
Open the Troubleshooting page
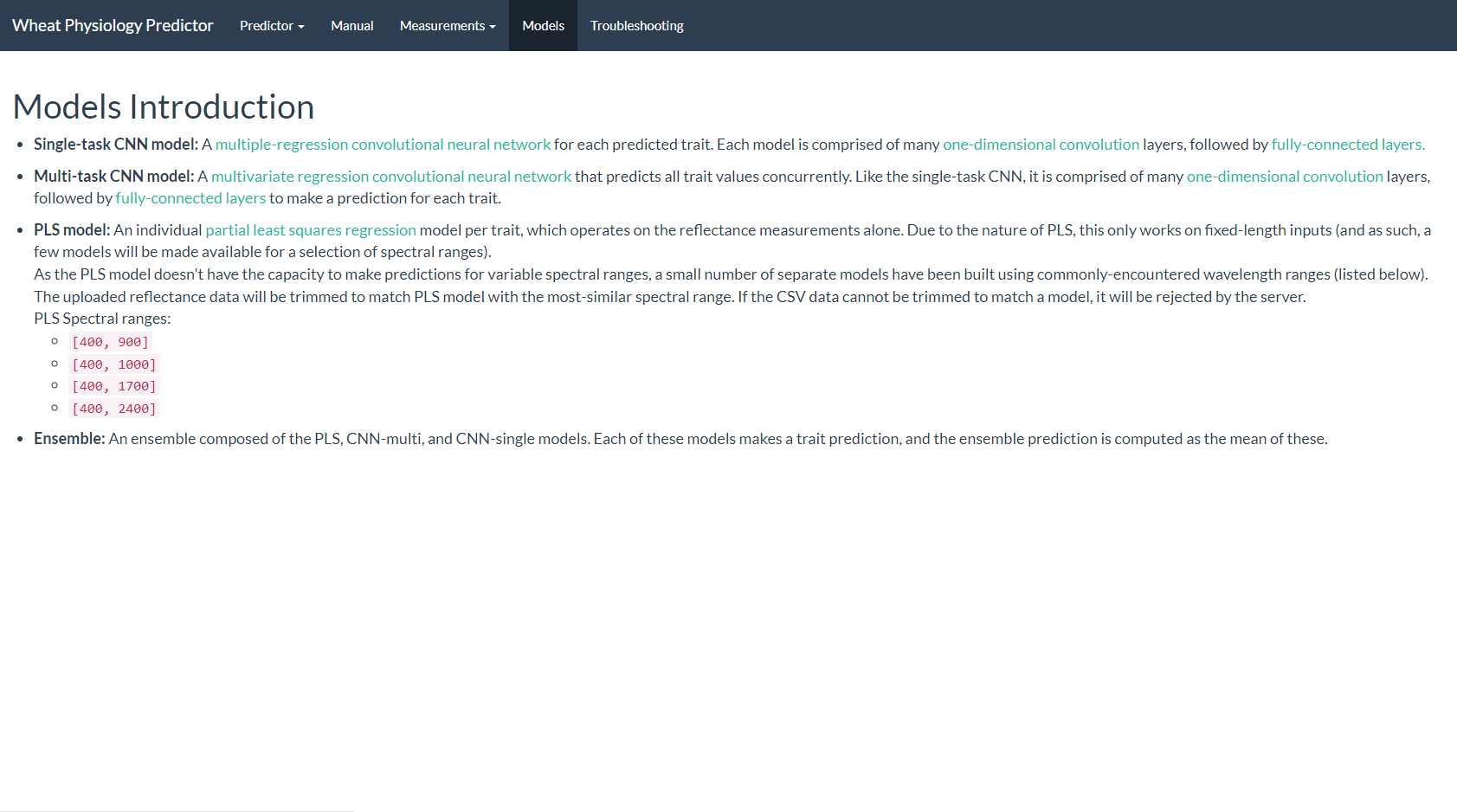[636, 26]
